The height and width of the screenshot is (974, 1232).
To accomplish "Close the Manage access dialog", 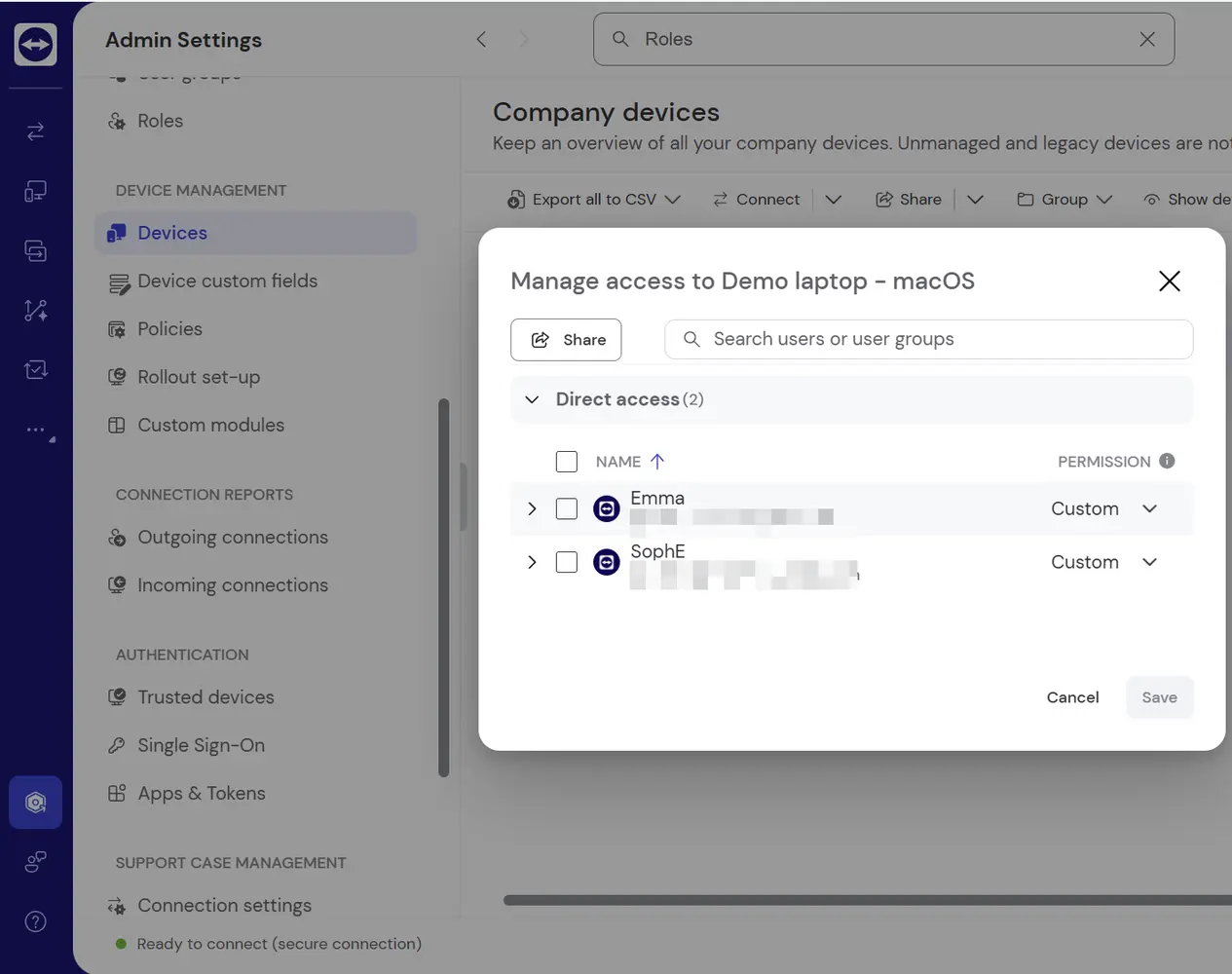I will tap(1170, 281).
